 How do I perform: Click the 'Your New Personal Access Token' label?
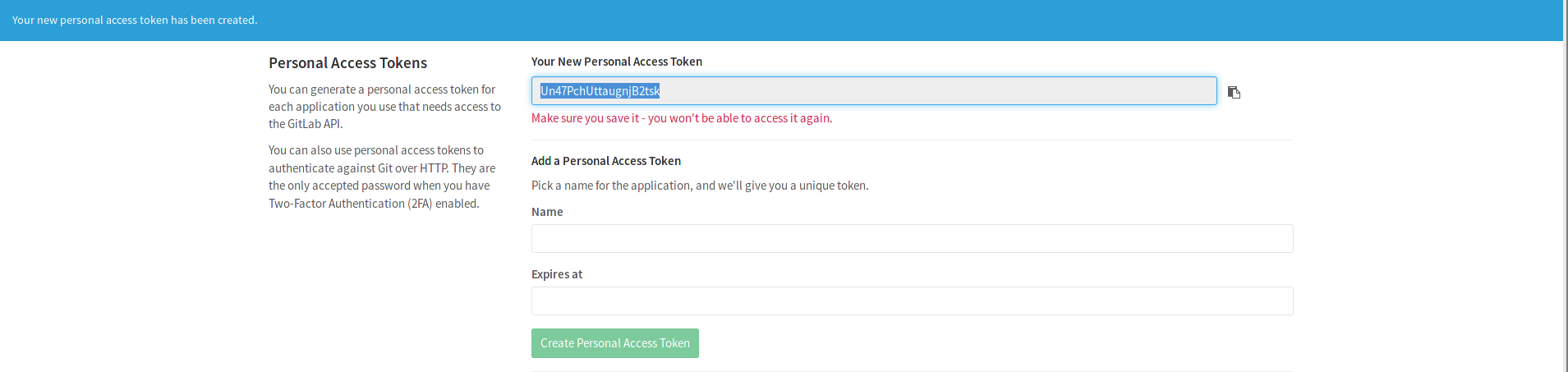pyautogui.click(x=617, y=62)
